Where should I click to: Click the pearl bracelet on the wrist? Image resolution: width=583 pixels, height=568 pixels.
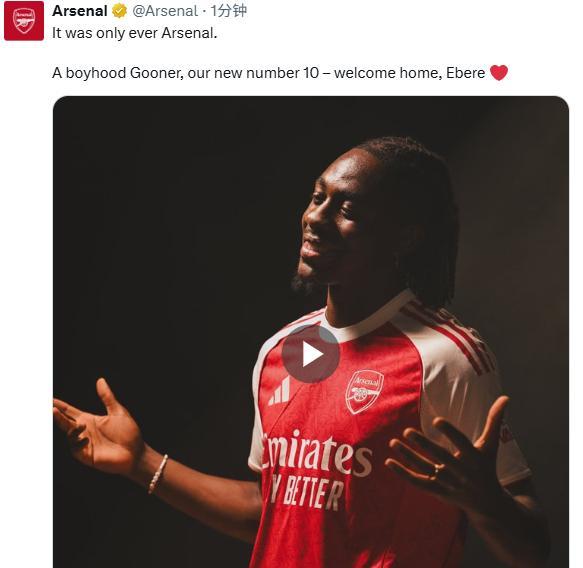158,474
